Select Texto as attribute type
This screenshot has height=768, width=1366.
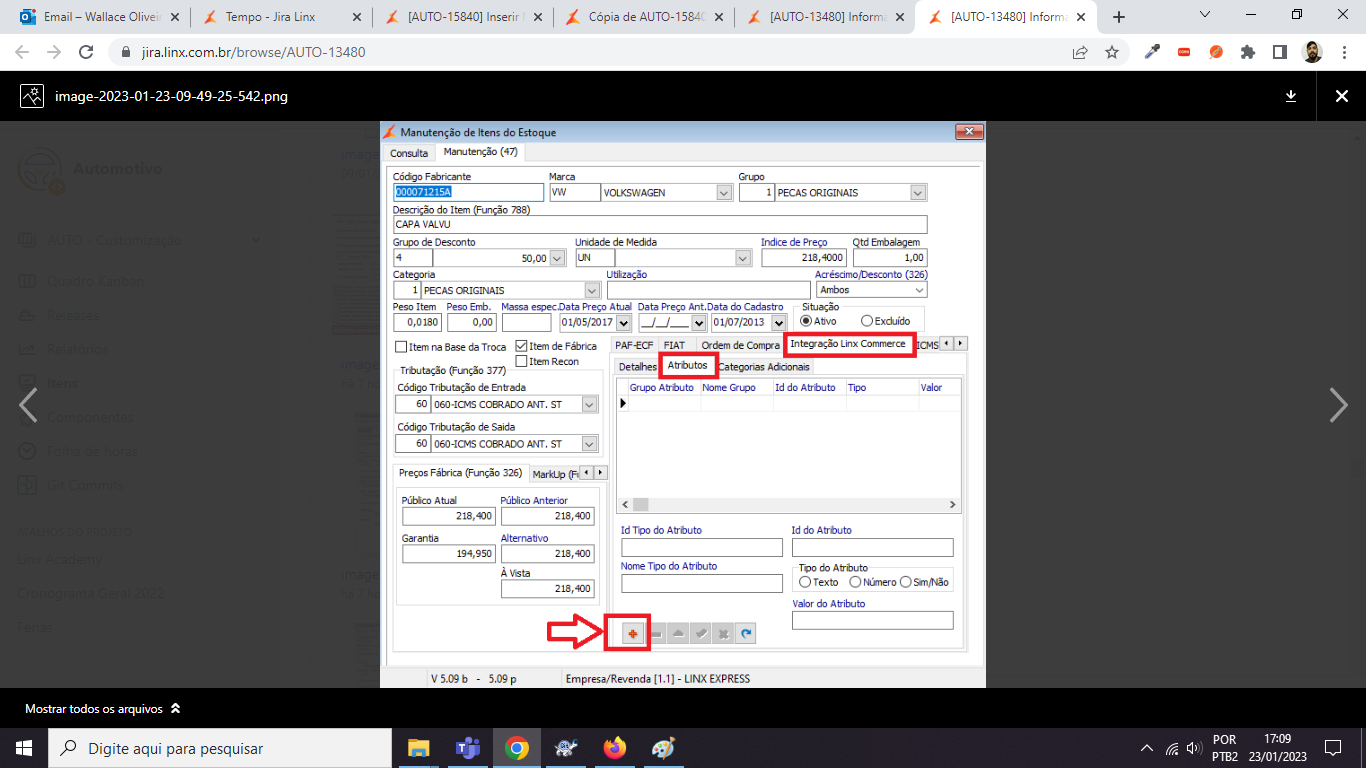[x=805, y=582]
